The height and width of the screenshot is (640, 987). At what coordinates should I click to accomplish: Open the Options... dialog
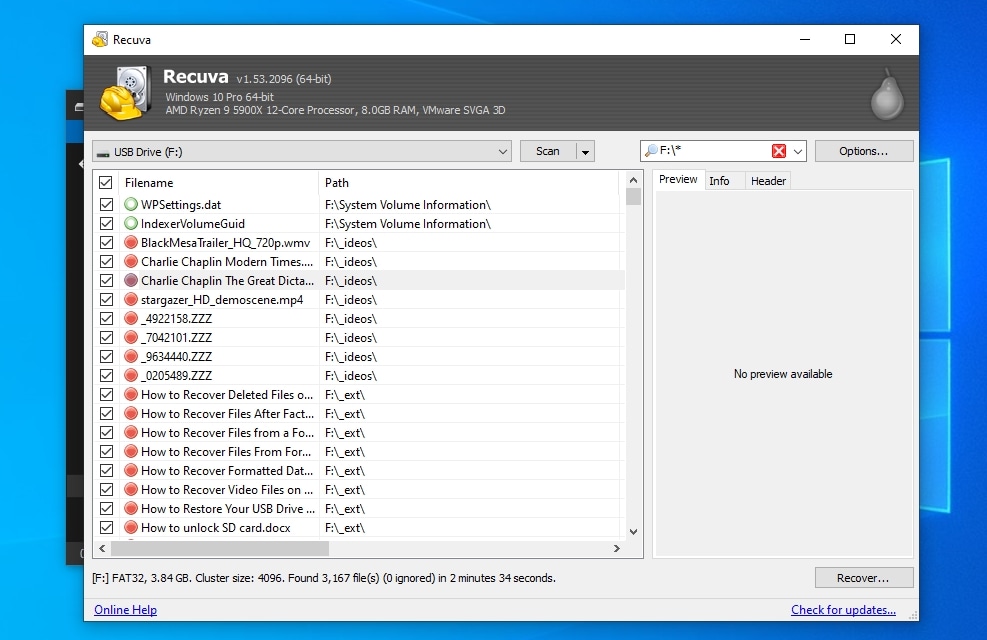pyautogui.click(x=864, y=151)
